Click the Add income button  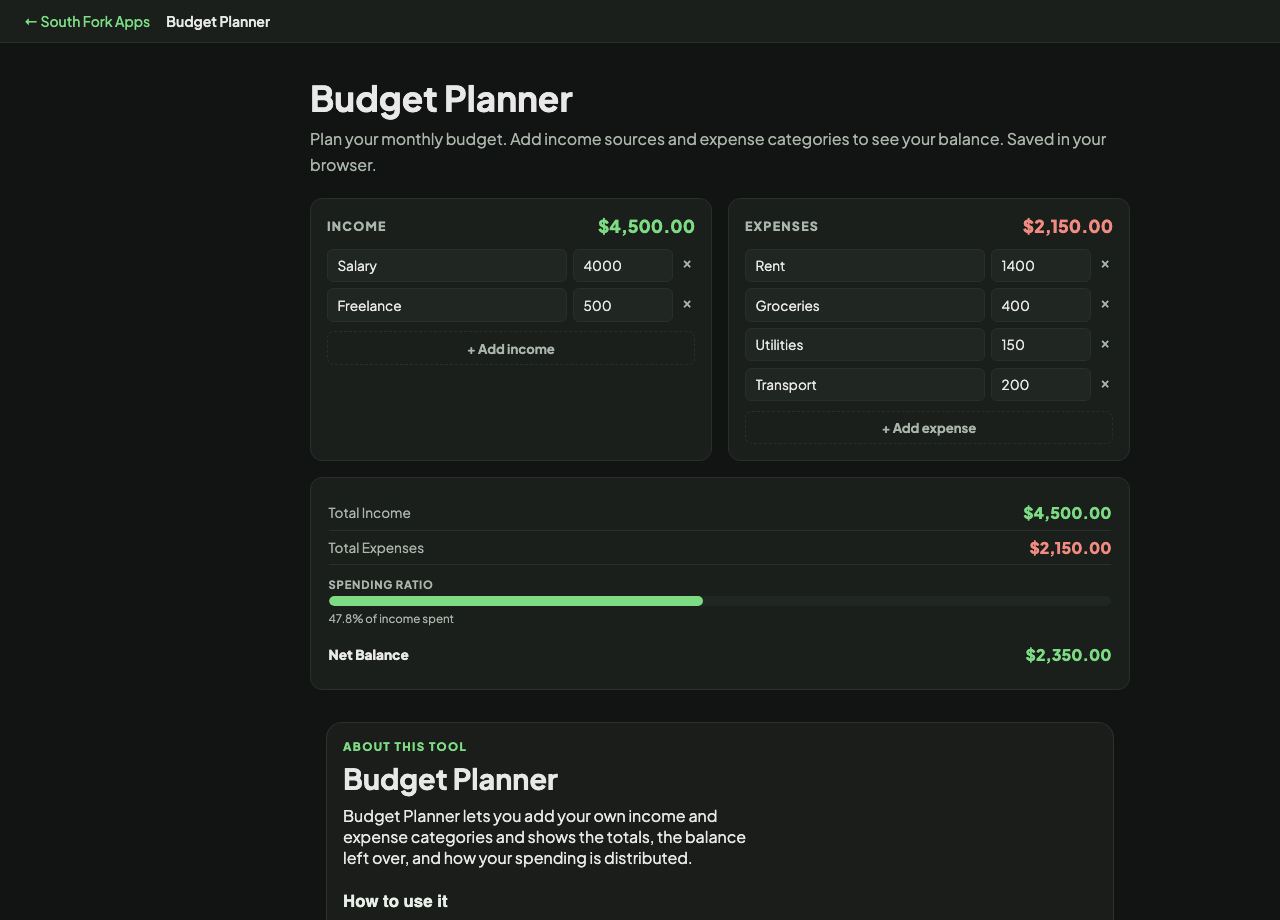coord(511,349)
